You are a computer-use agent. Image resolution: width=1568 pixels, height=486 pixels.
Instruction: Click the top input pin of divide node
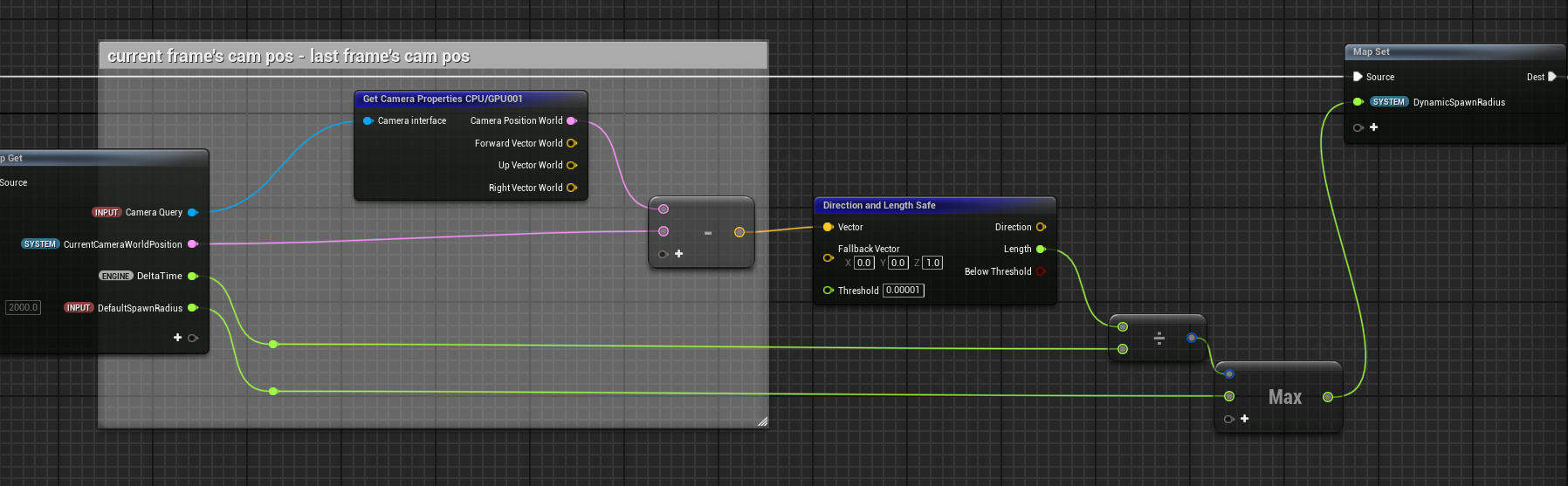point(1123,327)
